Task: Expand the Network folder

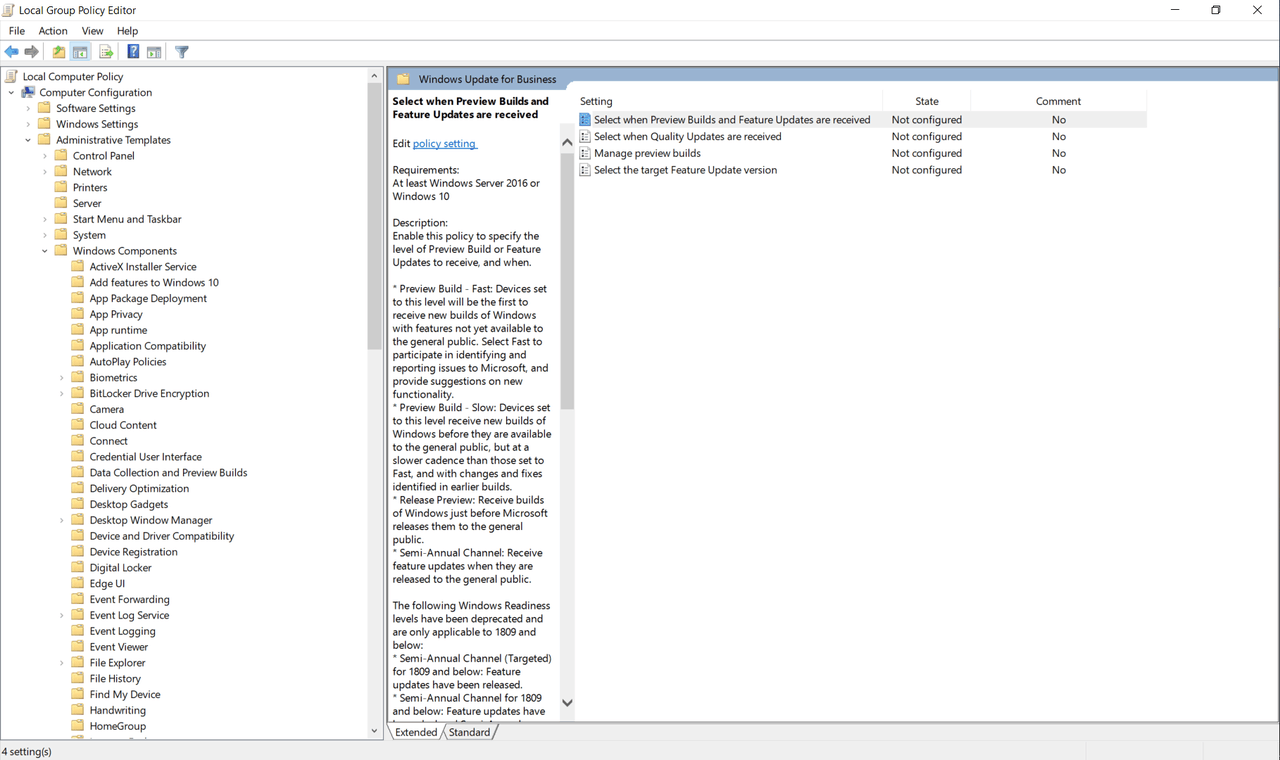Action: (45, 172)
